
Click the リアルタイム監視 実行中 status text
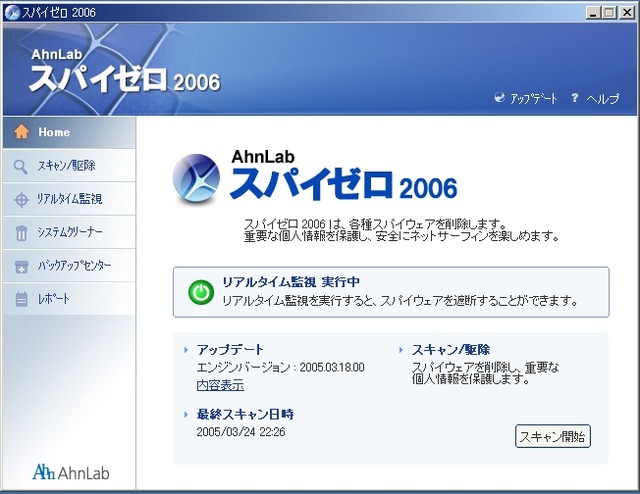pyautogui.click(x=291, y=282)
